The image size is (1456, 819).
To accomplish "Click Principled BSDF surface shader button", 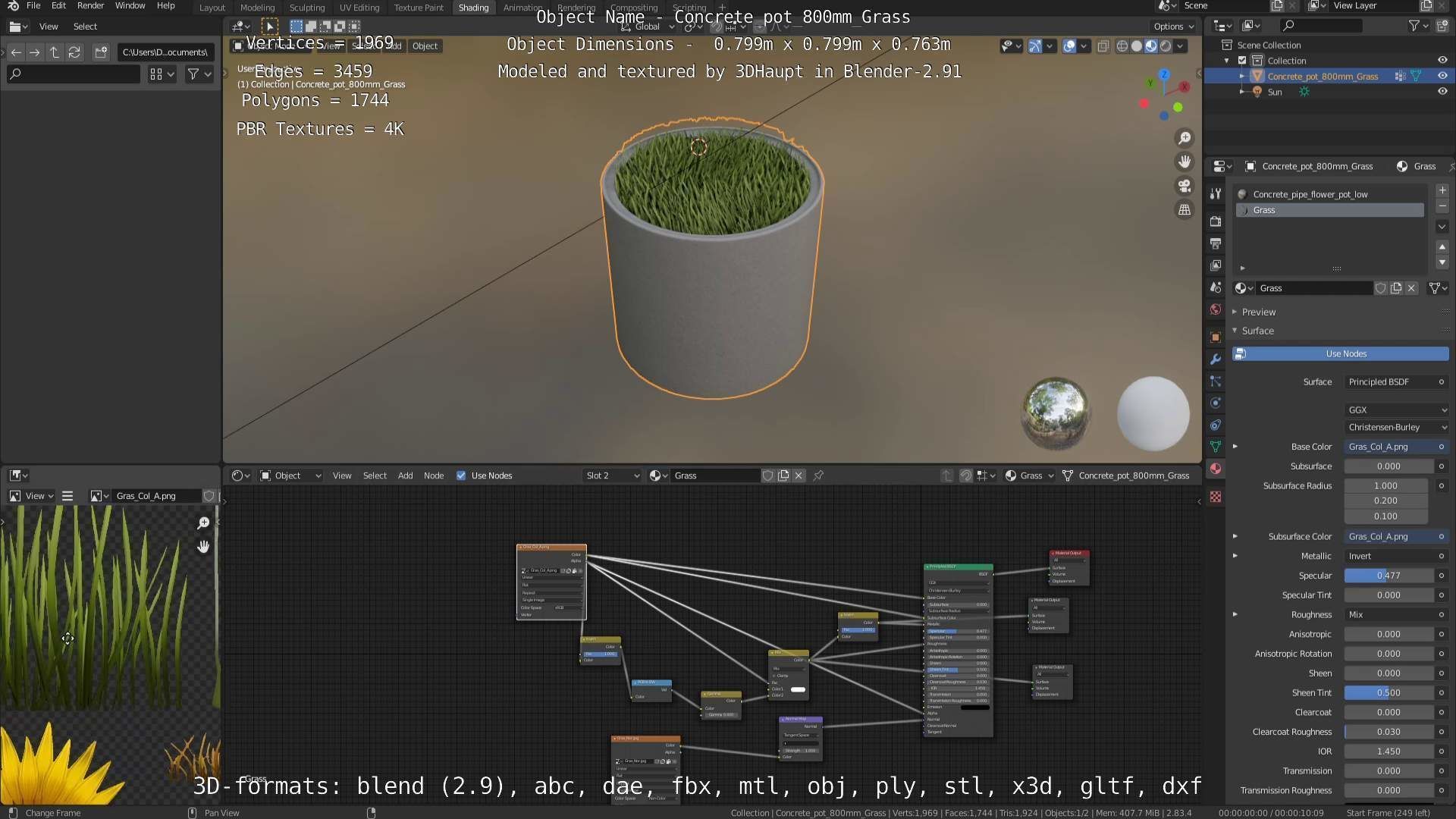I will coord(1389,382).
